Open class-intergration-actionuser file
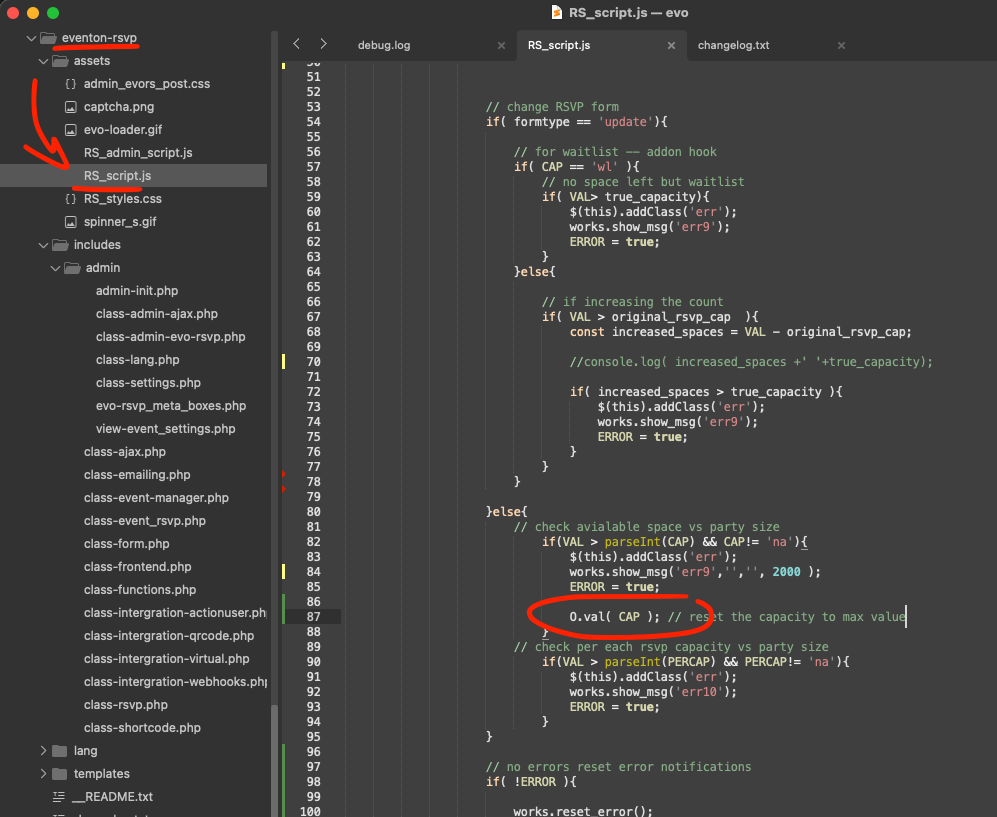Image resolution: width=997 pixels, height=817 pixels. click(175, 613)
